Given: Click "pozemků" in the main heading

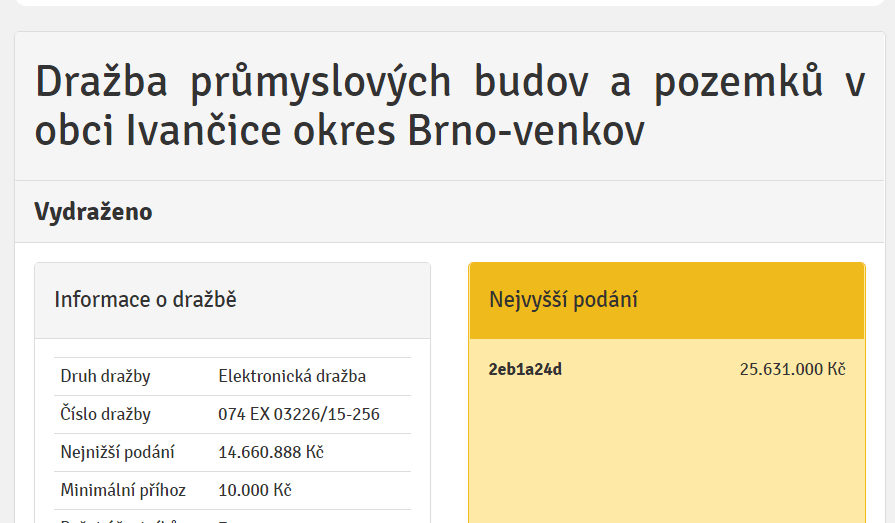Looking at the screenshot, I should click(x=738, y=84).
